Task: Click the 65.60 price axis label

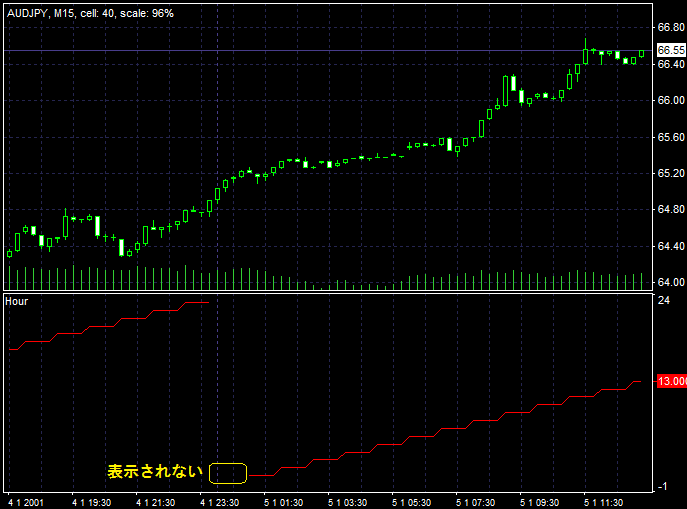Action: tap(671, 137)
